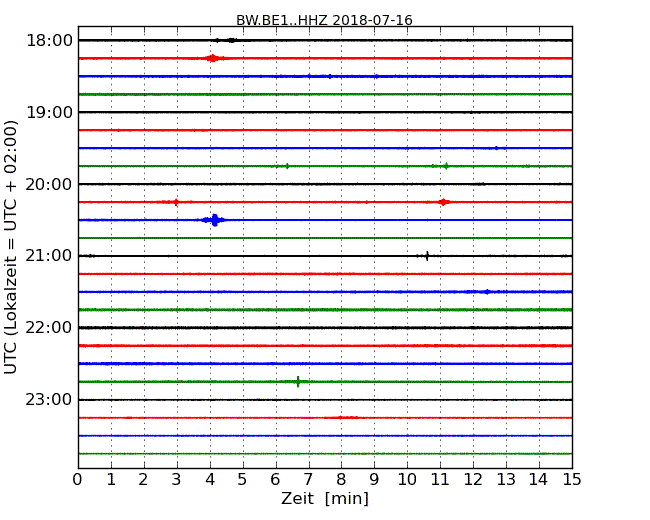
Task: Click x-axis tick label 14
Action: [539, 480]
